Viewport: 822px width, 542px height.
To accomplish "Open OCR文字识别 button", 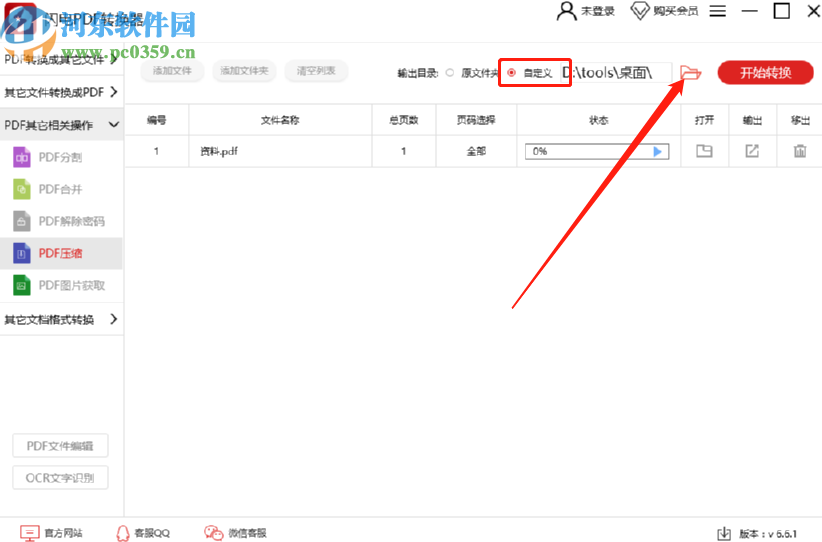I will pyautogui.click(x=60, y=478).
